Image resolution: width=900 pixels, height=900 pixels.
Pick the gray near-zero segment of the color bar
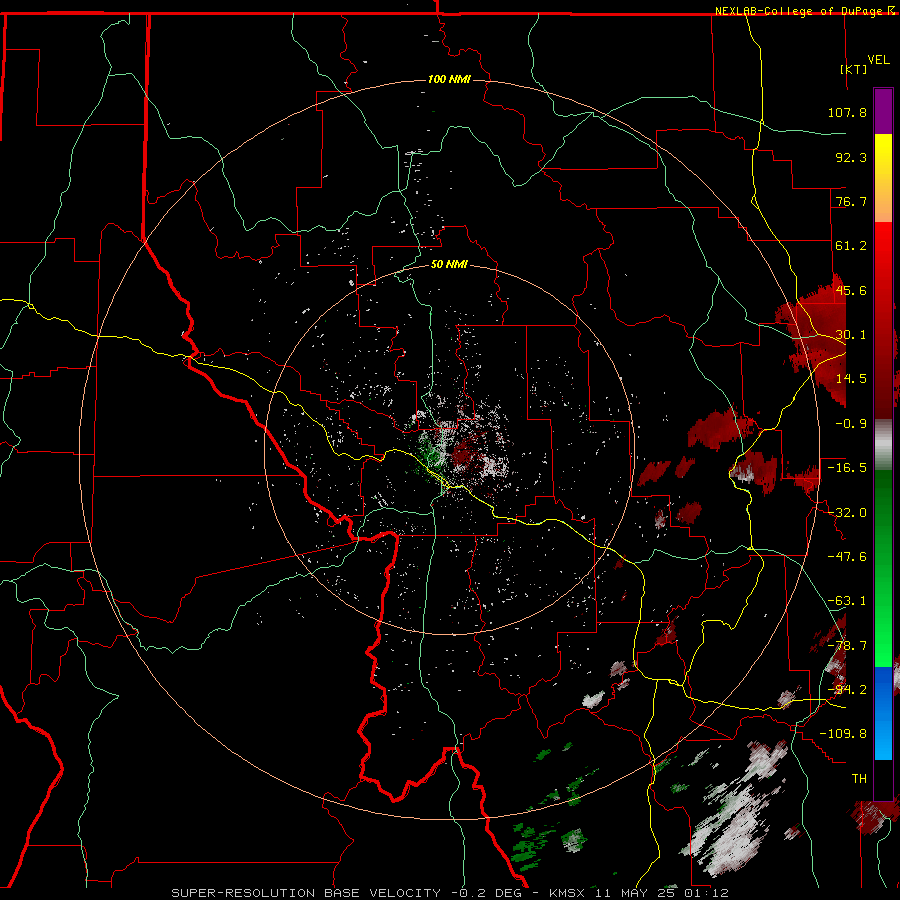(x=883, y=444)
